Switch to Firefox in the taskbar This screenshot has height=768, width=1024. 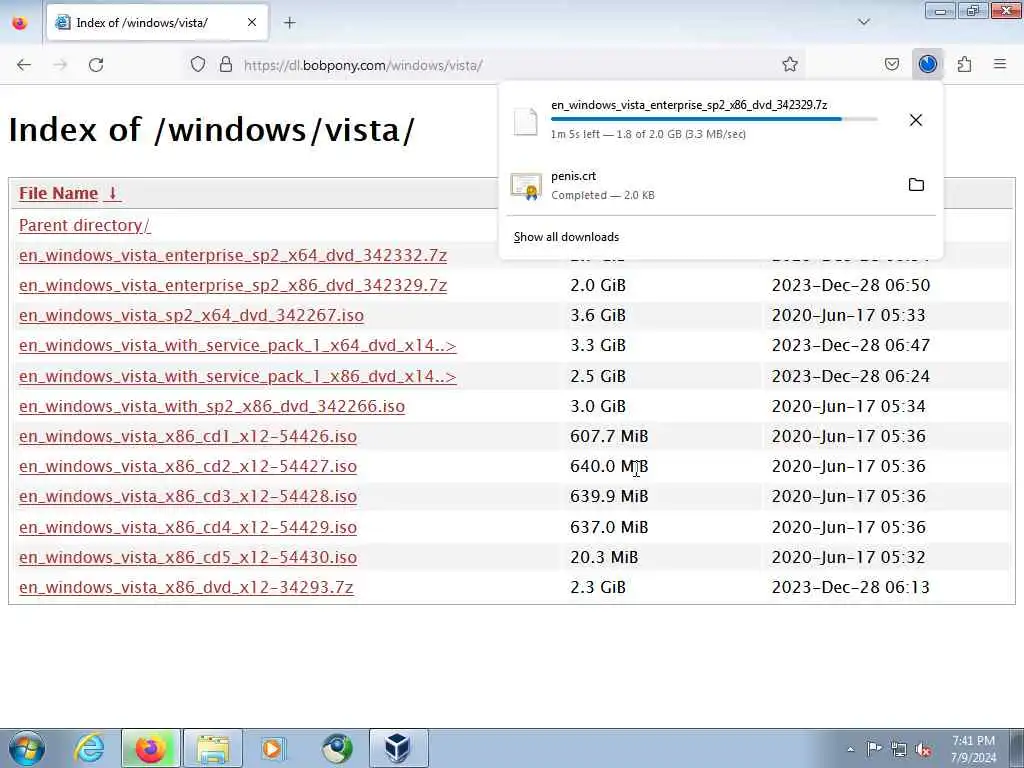[151, 748]
